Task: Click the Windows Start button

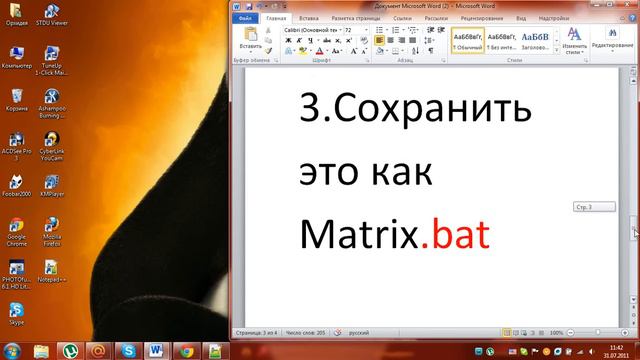Action: [x=11, y=351]
